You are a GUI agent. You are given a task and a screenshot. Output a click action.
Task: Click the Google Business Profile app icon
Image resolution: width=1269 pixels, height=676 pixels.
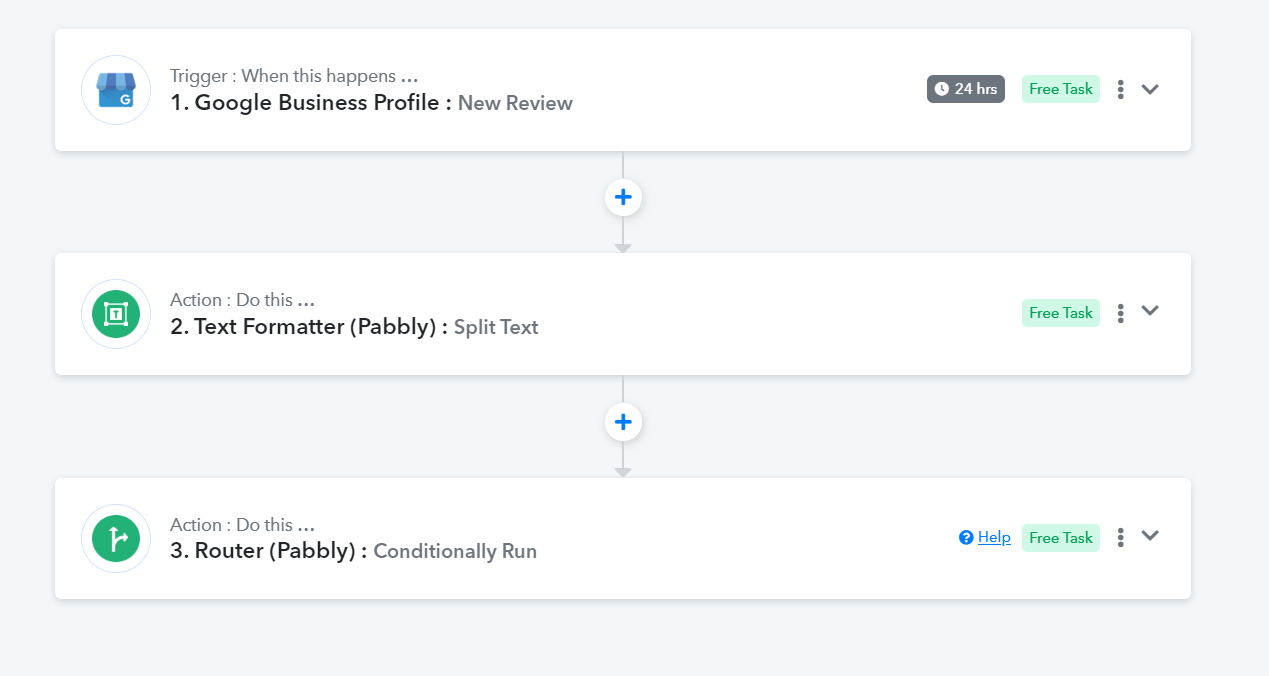(x=116, y=90)
